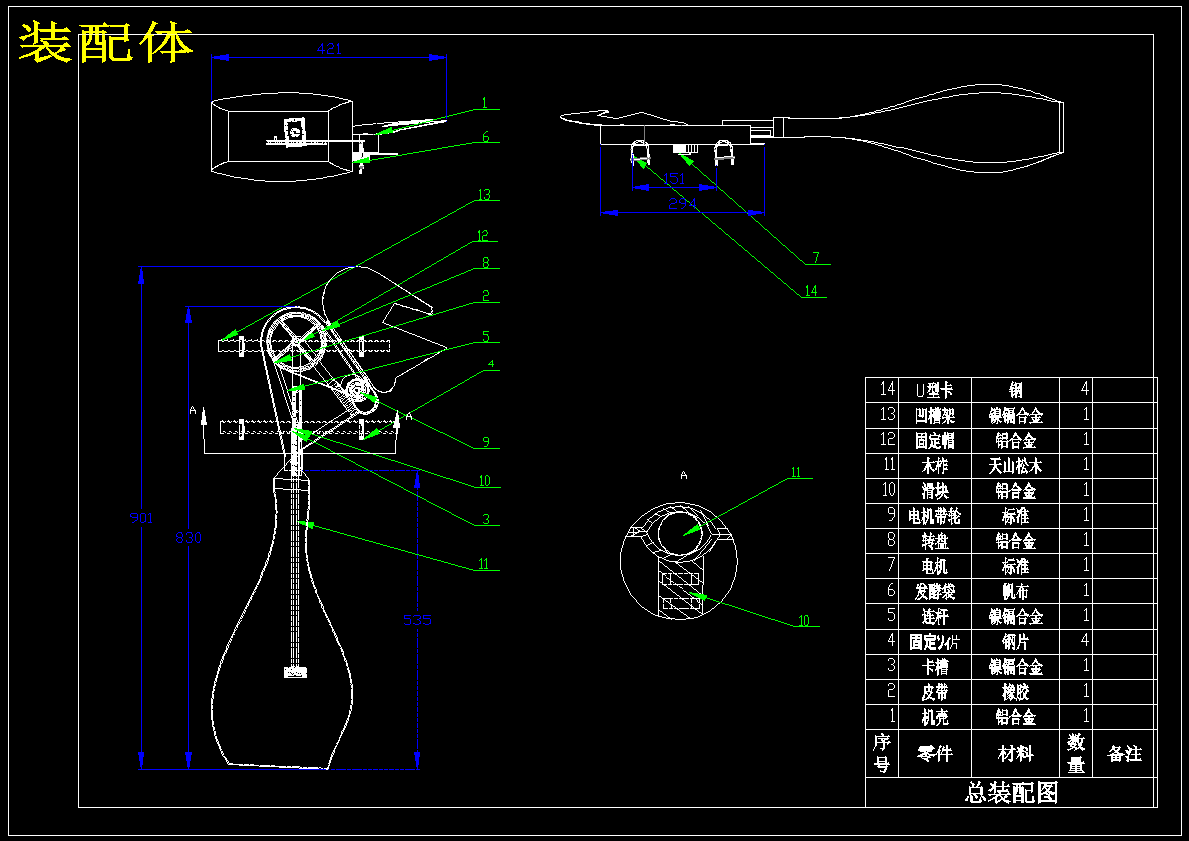
Task: Pick the 901 vertical dimension text
Action: pyautogui.click(x=141, y=518)
